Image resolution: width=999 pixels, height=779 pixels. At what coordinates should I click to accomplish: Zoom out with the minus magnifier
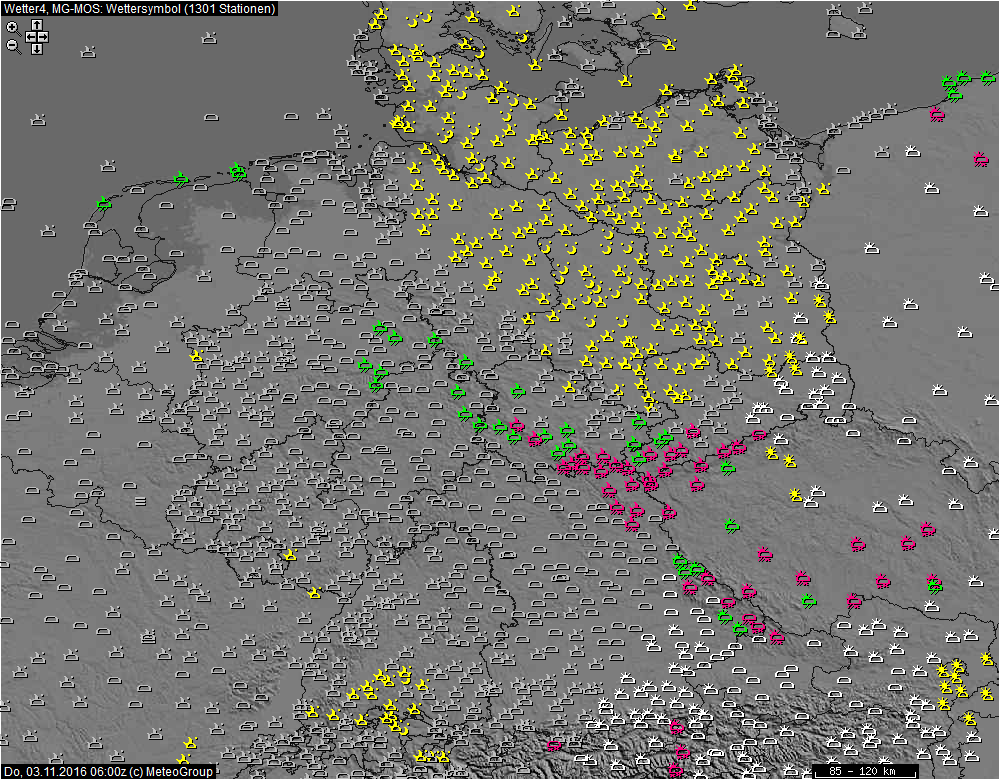13,46
